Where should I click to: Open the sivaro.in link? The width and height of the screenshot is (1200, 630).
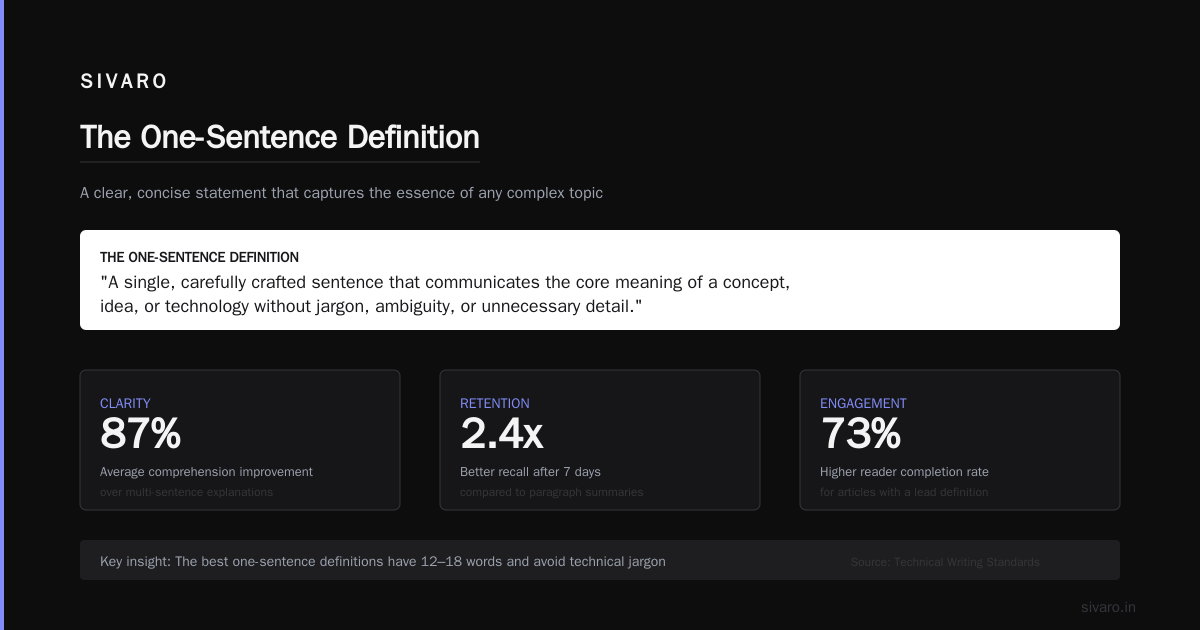[1108, 607]
